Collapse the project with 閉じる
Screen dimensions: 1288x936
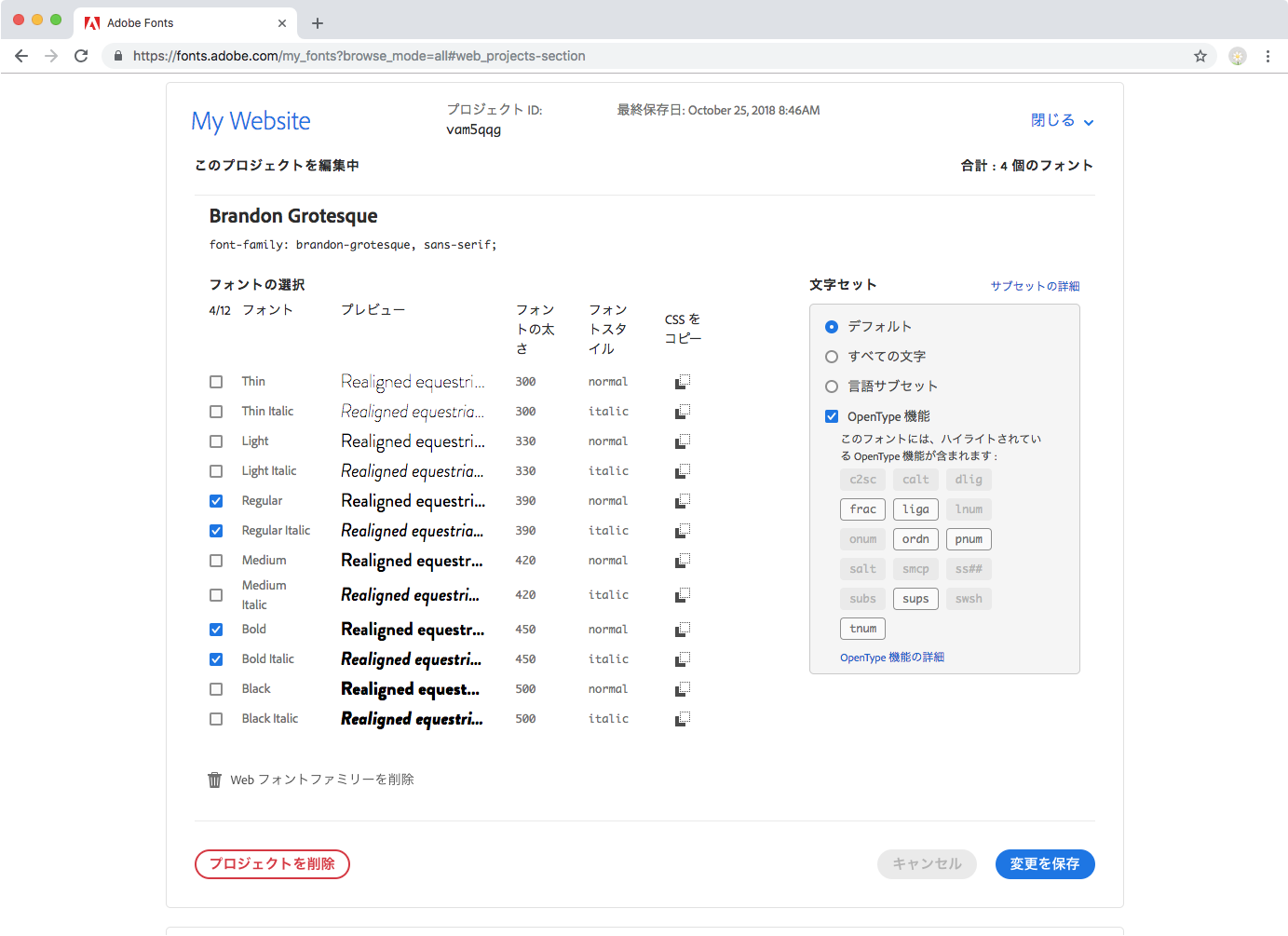point(1062,121)
